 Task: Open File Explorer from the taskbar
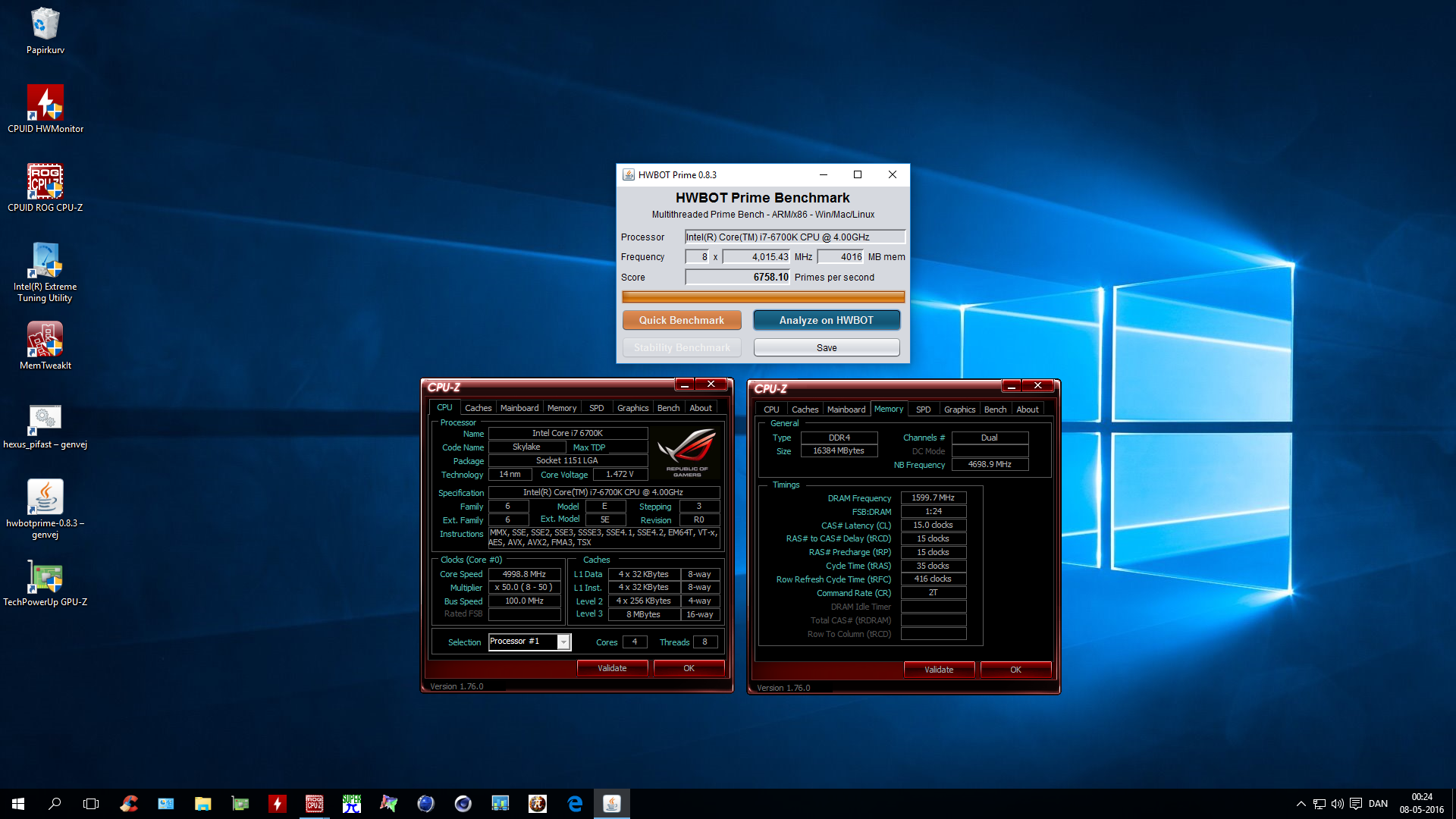click(202, 804)
